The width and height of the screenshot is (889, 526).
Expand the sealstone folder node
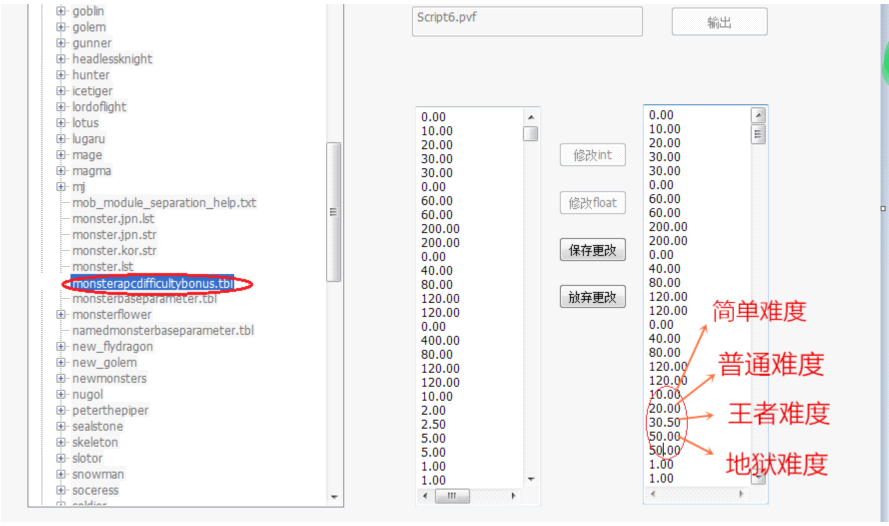pos(61,427)
